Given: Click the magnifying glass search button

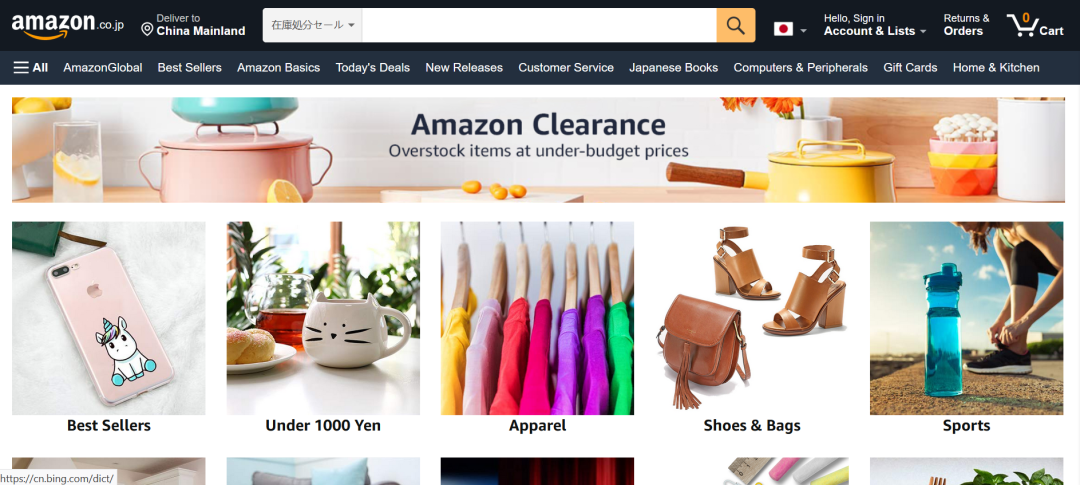Looking at the screenshot, I should tap(736, 25).
